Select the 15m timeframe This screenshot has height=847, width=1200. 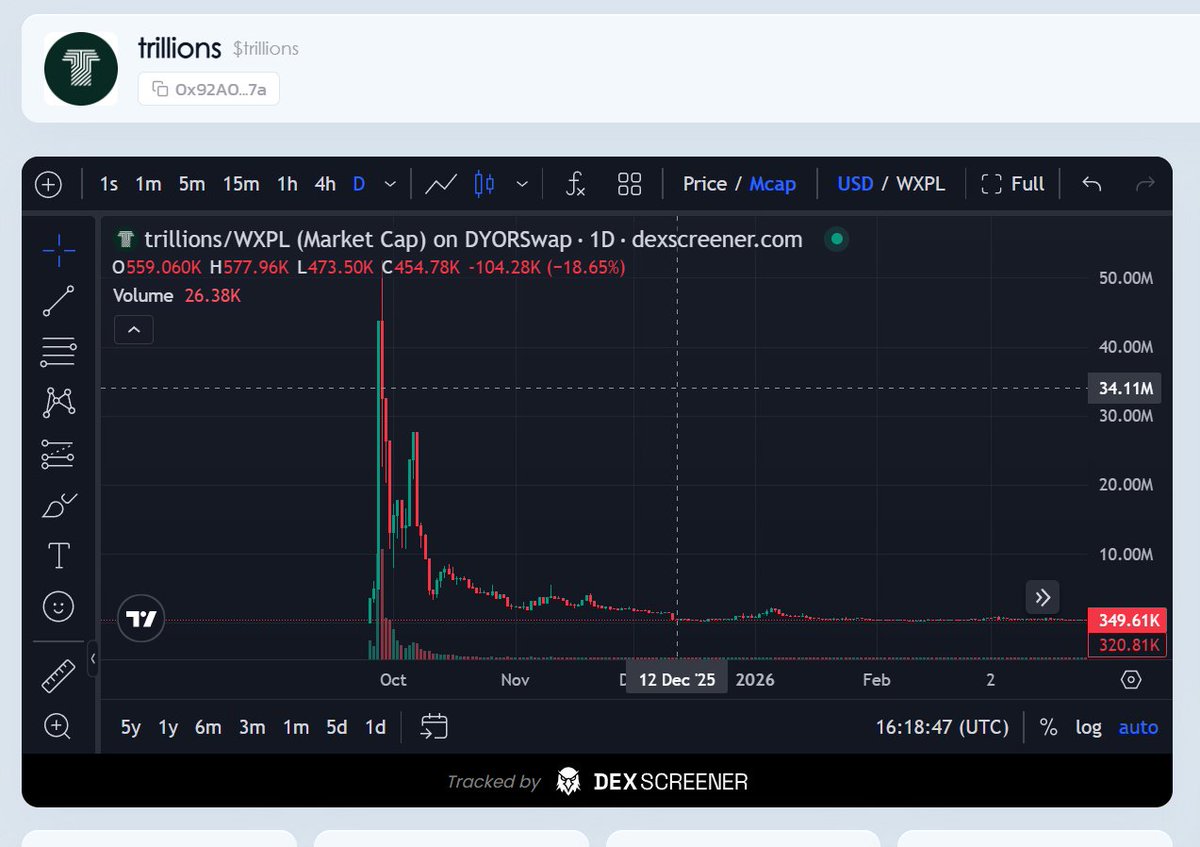point(241,184)
